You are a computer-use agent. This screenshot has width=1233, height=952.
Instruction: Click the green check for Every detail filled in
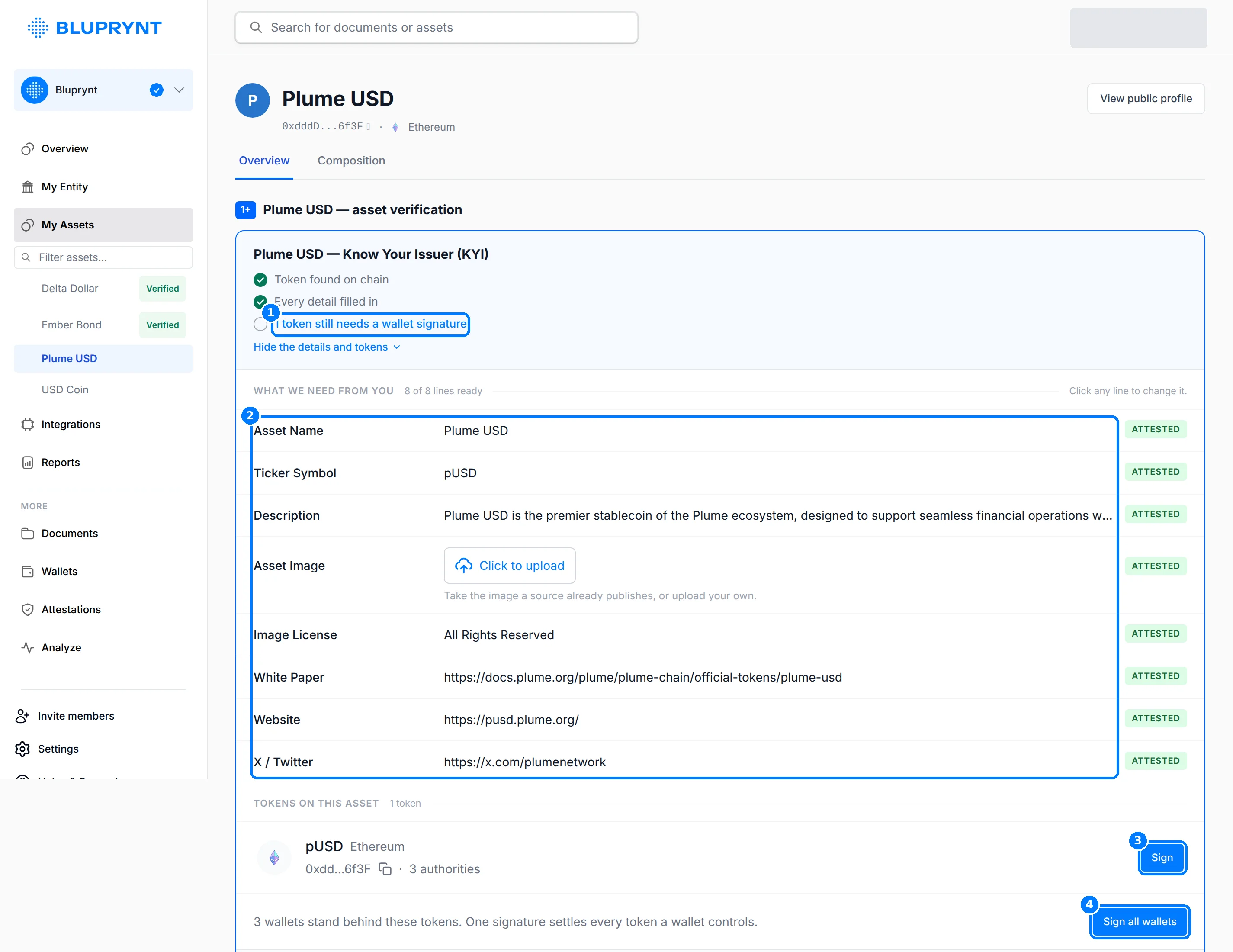pos(260,302)
